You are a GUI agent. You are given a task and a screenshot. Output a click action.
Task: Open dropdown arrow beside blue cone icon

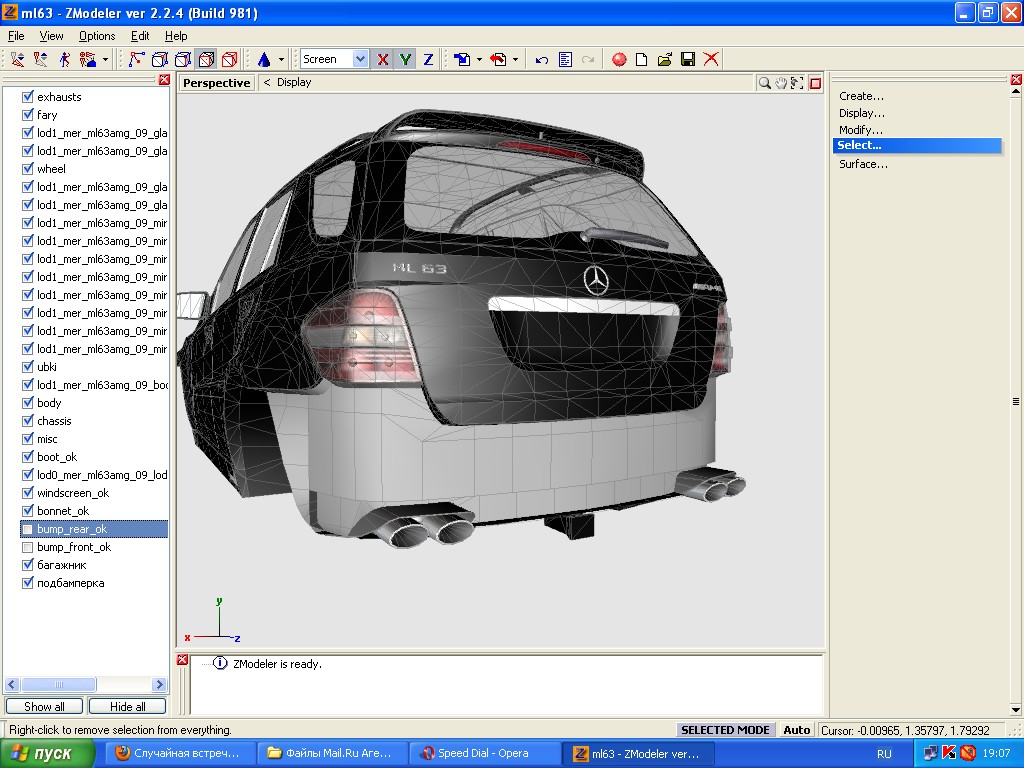click(281, 59)
